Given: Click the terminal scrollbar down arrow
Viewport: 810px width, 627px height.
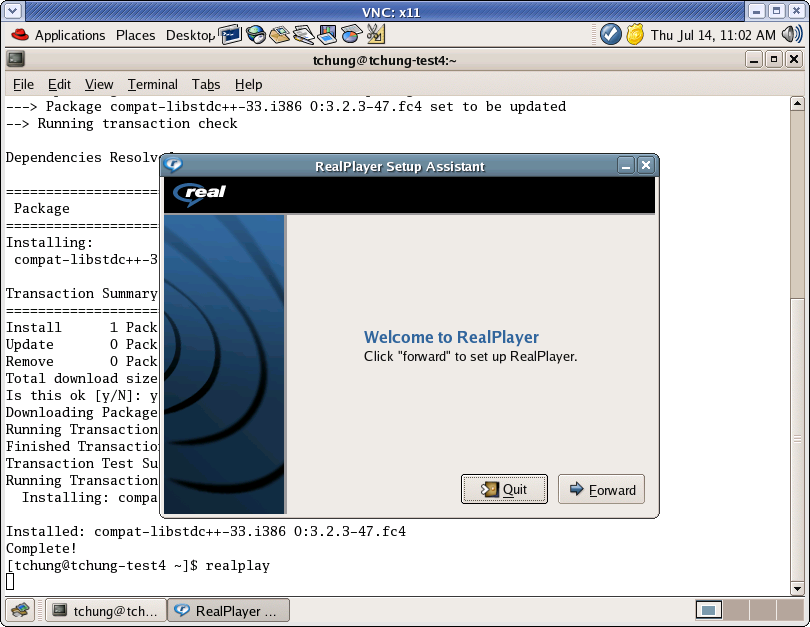Looking at the screenshot, I should pos(797,588).
